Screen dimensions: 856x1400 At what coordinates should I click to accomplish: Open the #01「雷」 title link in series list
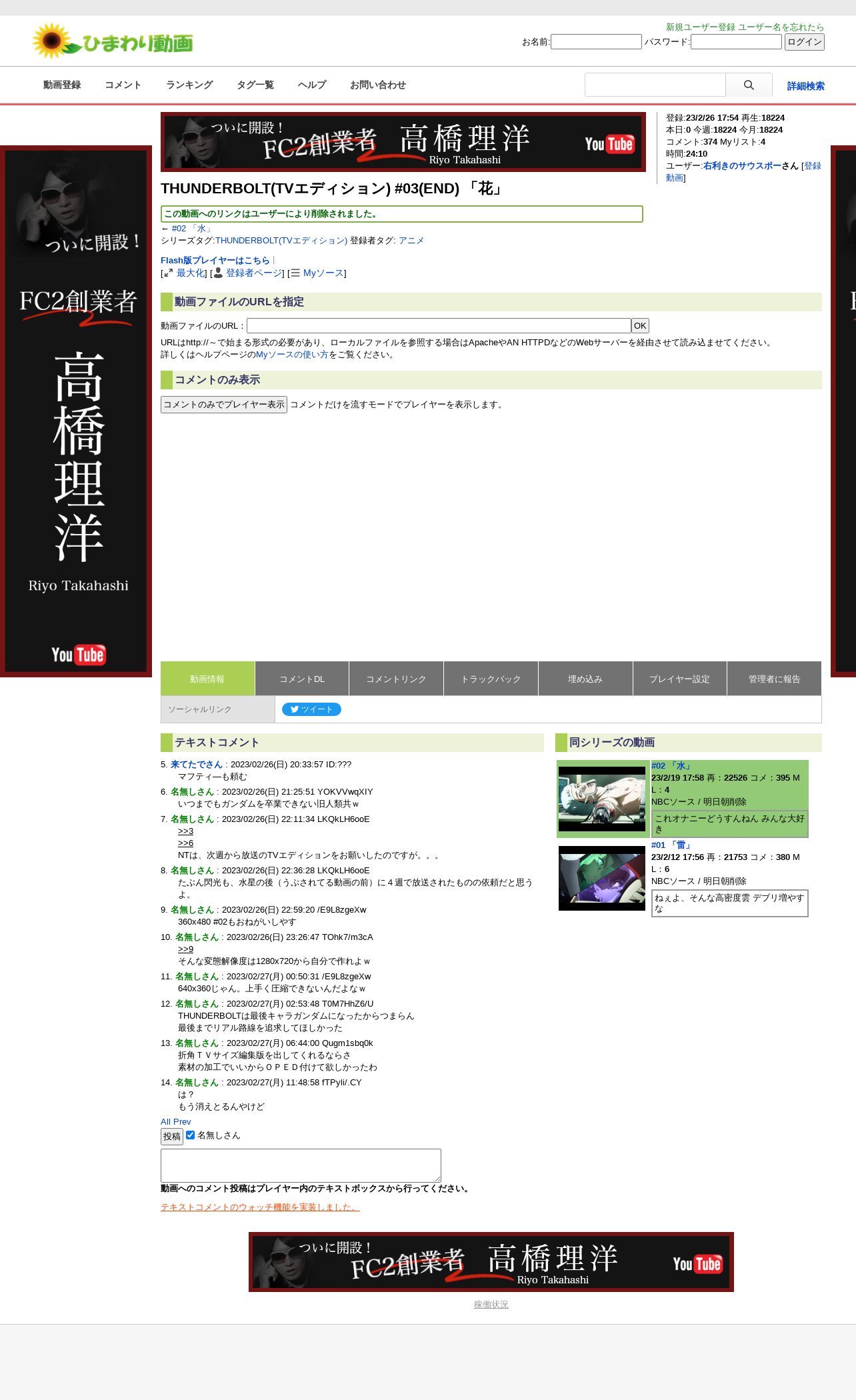click(672, 845)
